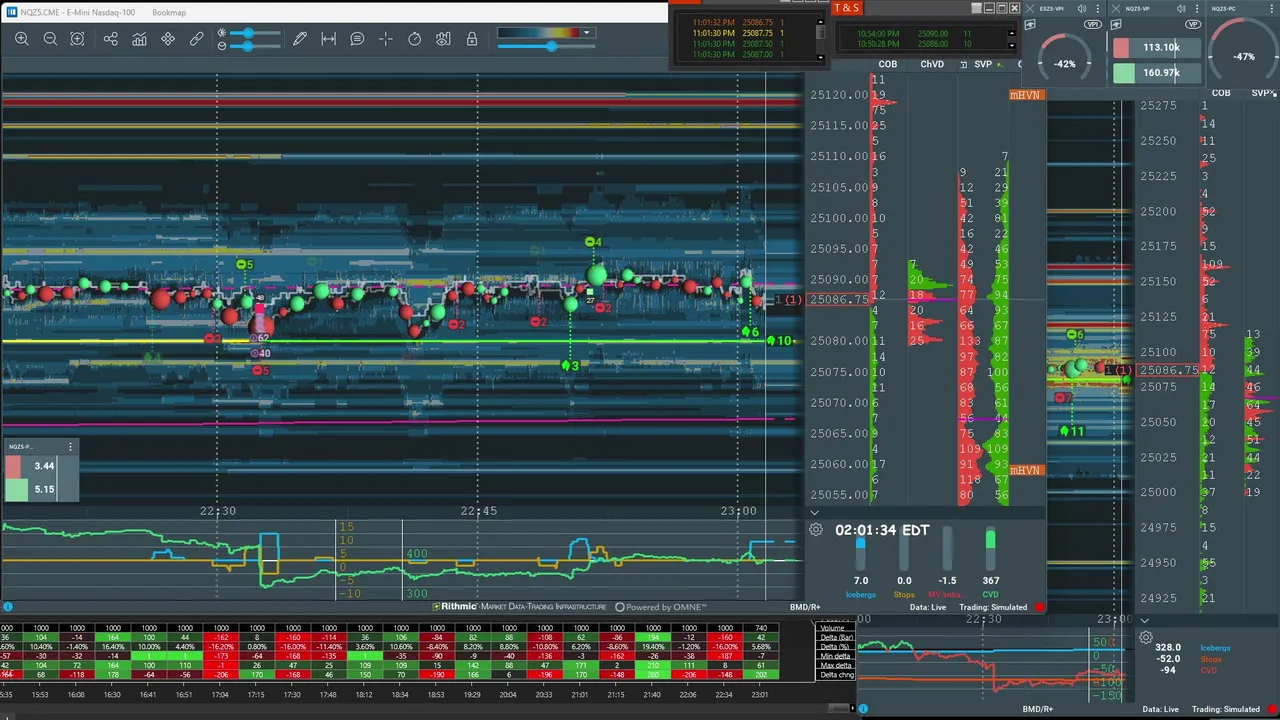1280x720 pixels.
Task: Click the diamond-cluster add-ons icon
Action: (x=168, y=39)
